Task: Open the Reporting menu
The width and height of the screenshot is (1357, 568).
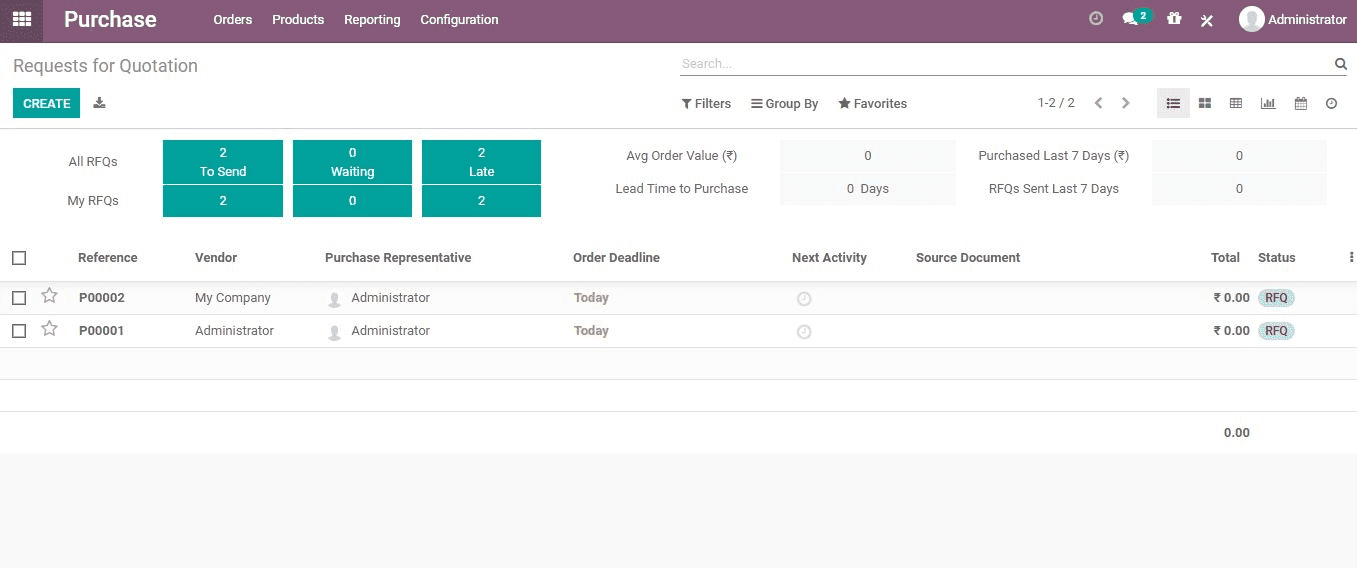Action: (372, 20)
